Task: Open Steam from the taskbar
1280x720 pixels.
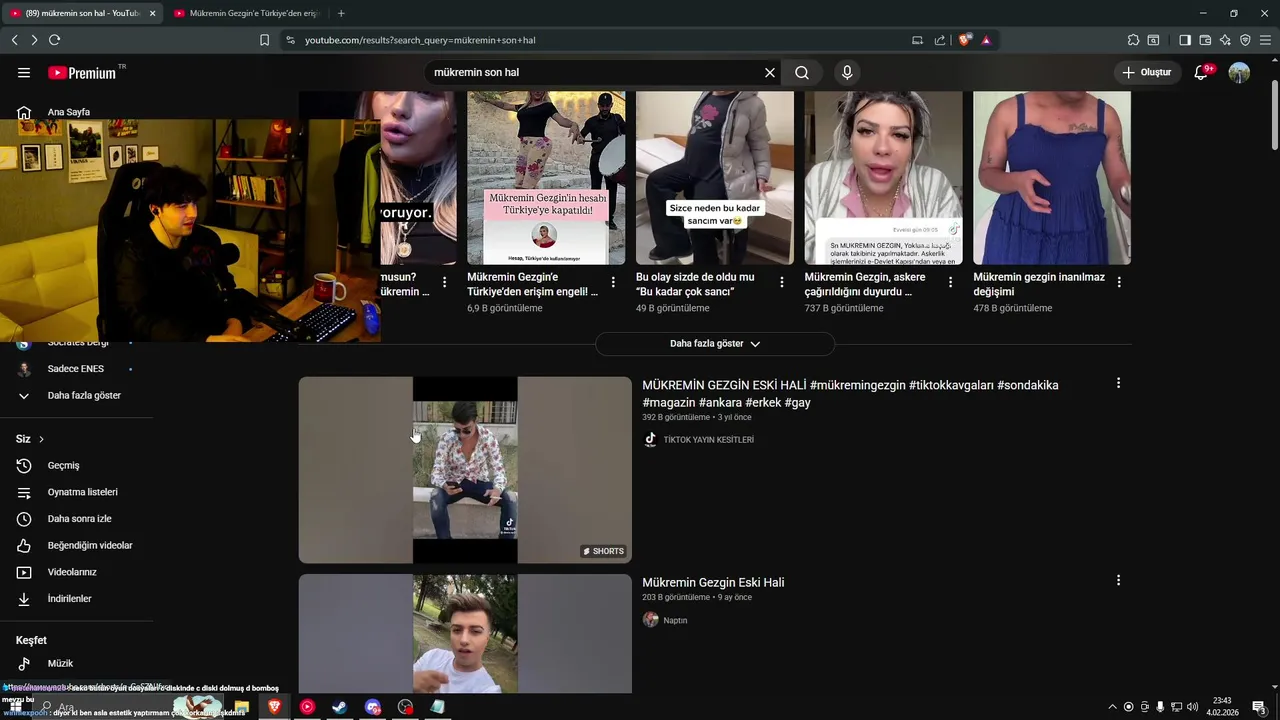Action: (x=340, y=707)
